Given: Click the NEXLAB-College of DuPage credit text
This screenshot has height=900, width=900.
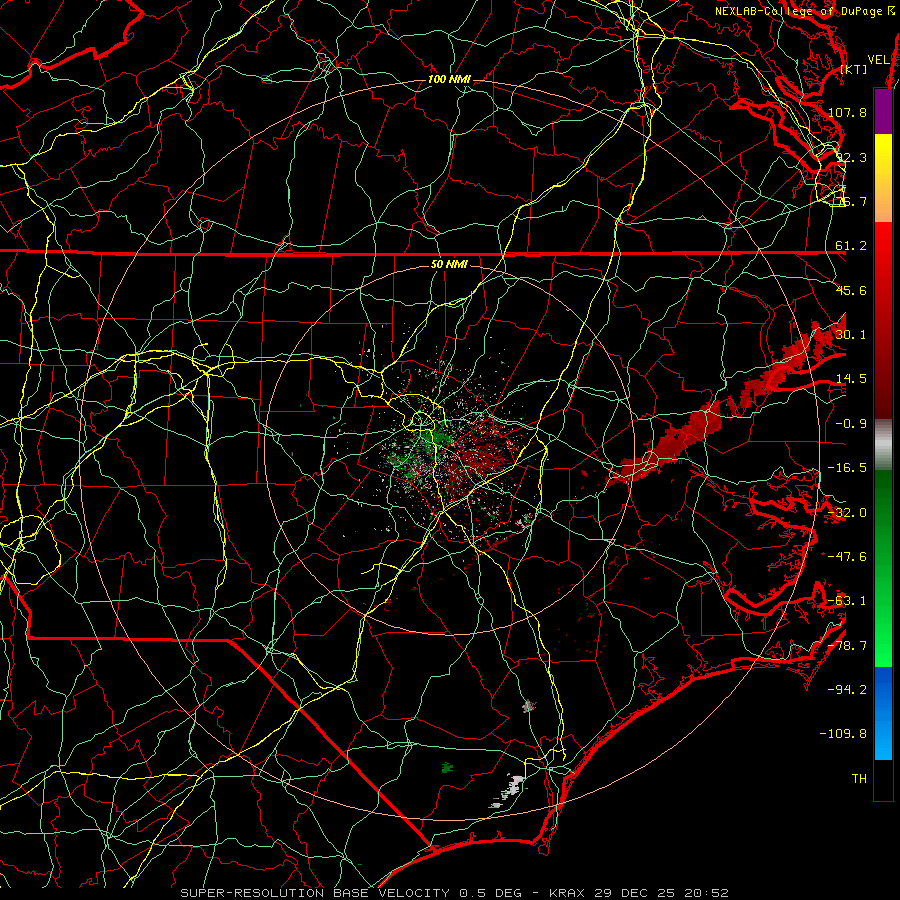Looking at the screenshot, I should pos(800,11).
